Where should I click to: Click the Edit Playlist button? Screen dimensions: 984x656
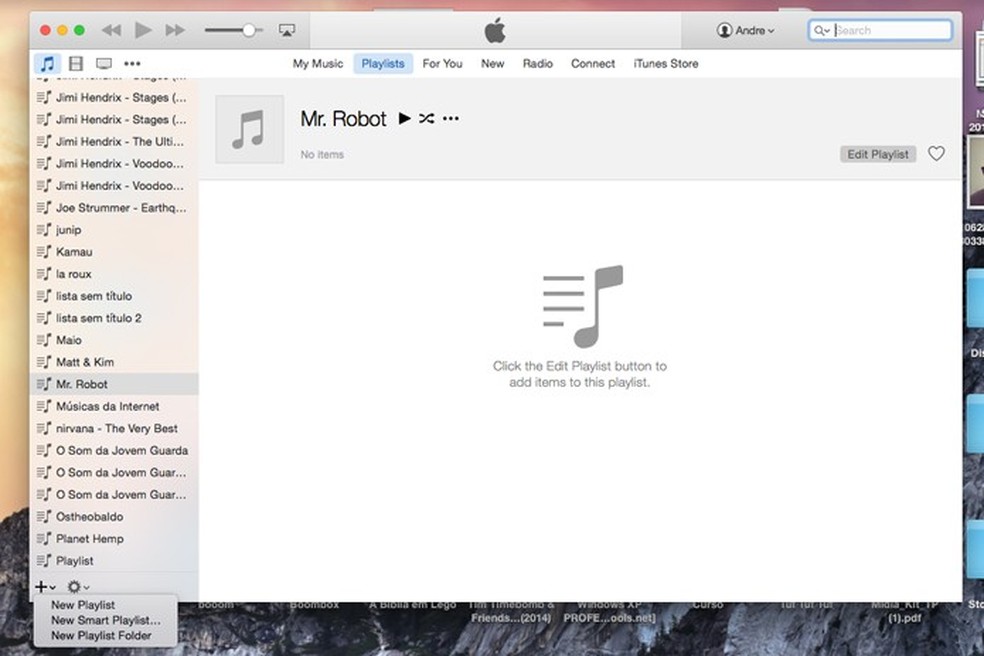pyautogui.click(x=877, y=154)
